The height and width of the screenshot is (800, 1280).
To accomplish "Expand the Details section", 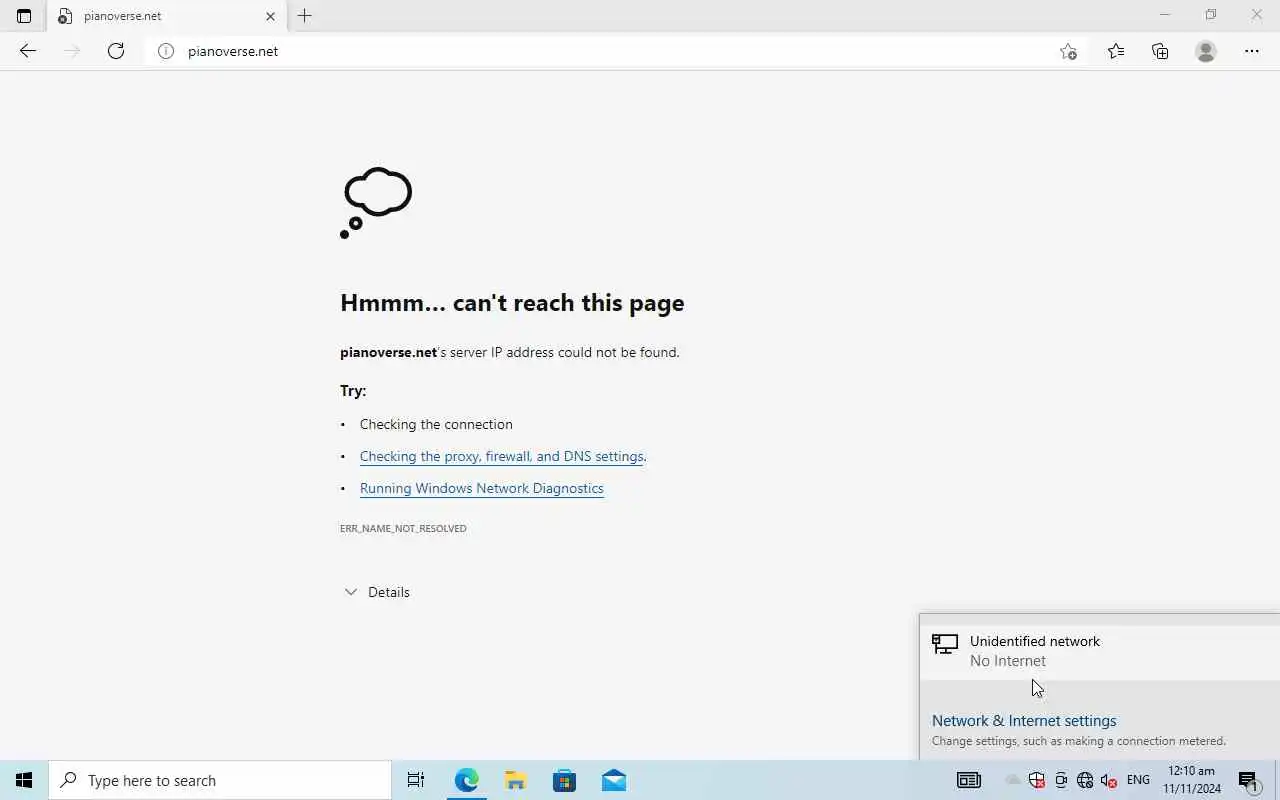I will click(377, 592).
